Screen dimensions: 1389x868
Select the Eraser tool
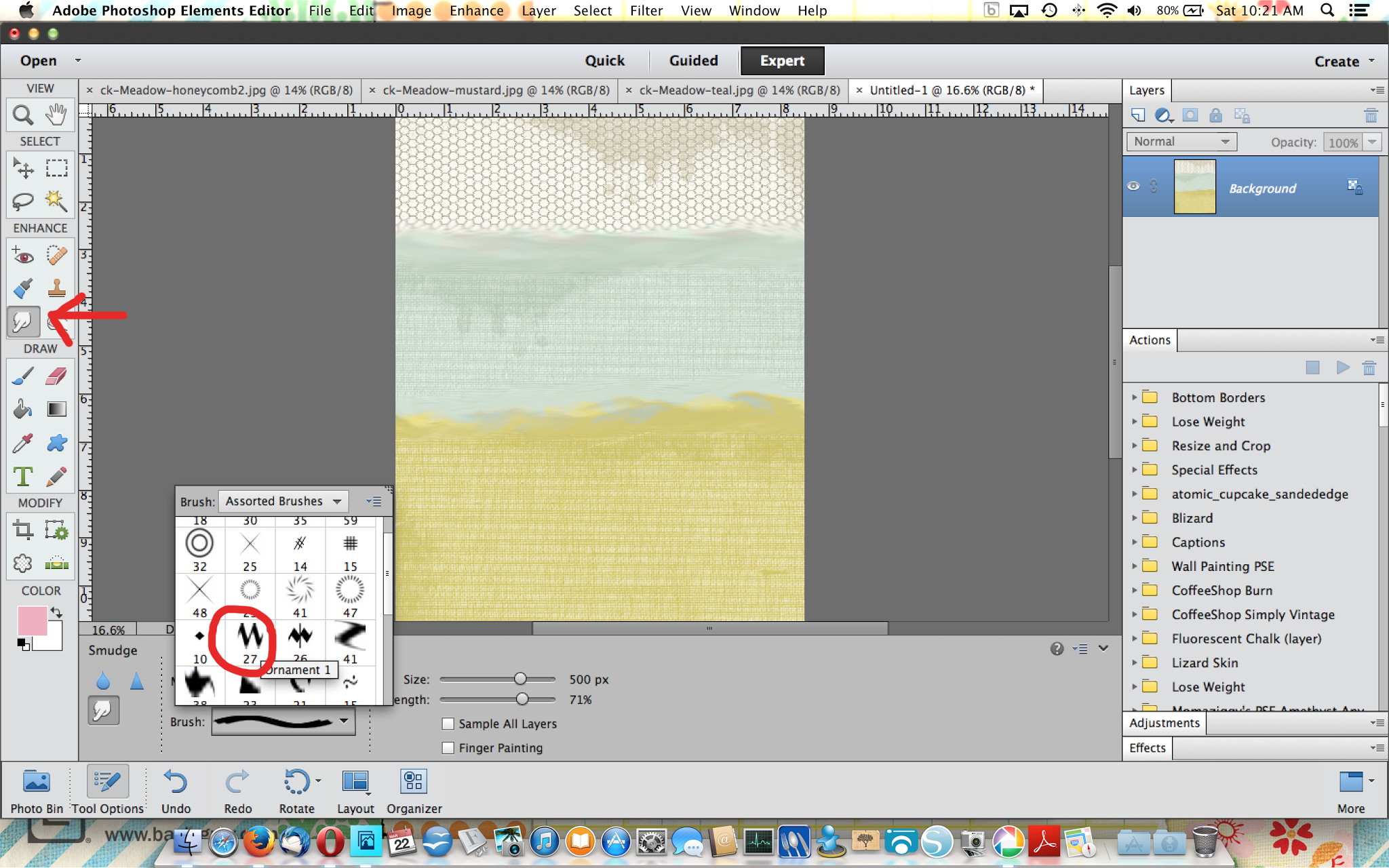pyautogui.click(x=56, y=376)
